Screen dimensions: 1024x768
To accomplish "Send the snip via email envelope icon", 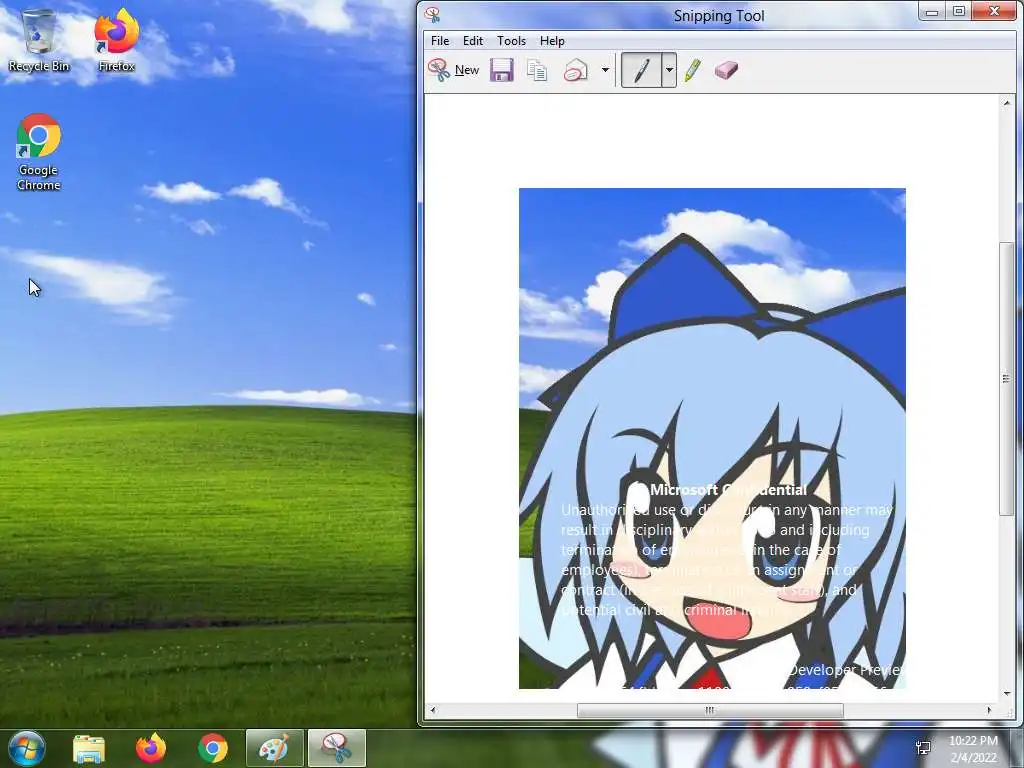I will point(575,70).
